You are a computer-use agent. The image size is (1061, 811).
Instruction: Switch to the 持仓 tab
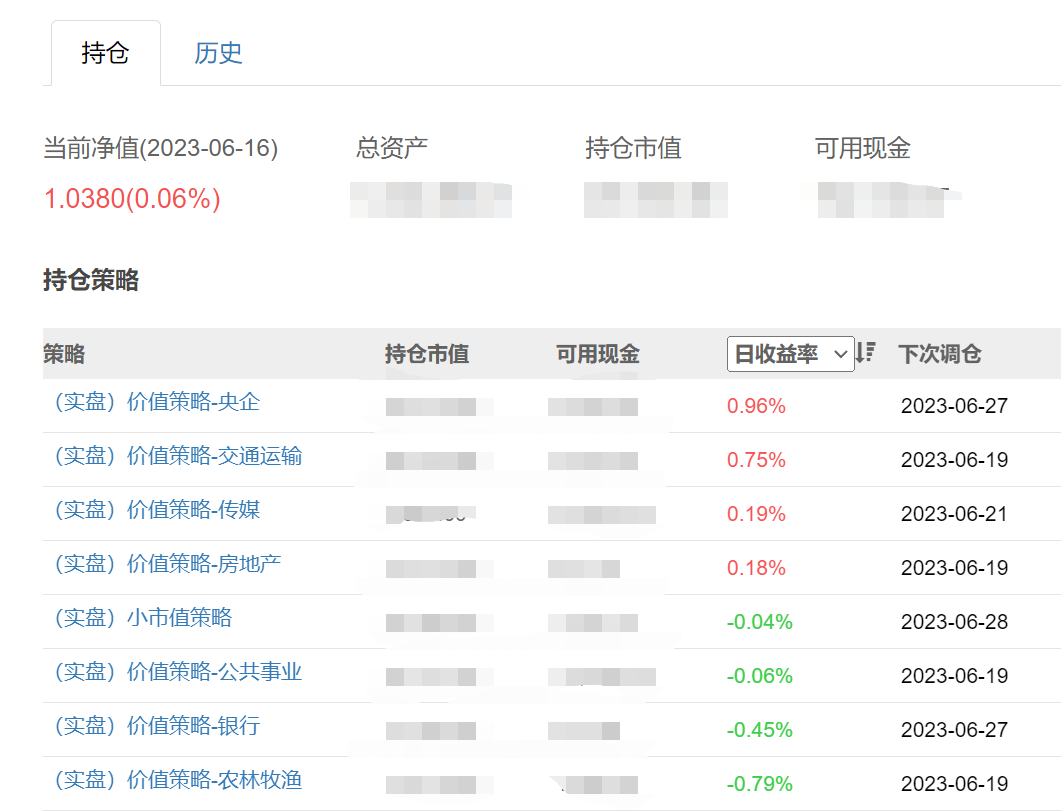(x=106, y=53)
